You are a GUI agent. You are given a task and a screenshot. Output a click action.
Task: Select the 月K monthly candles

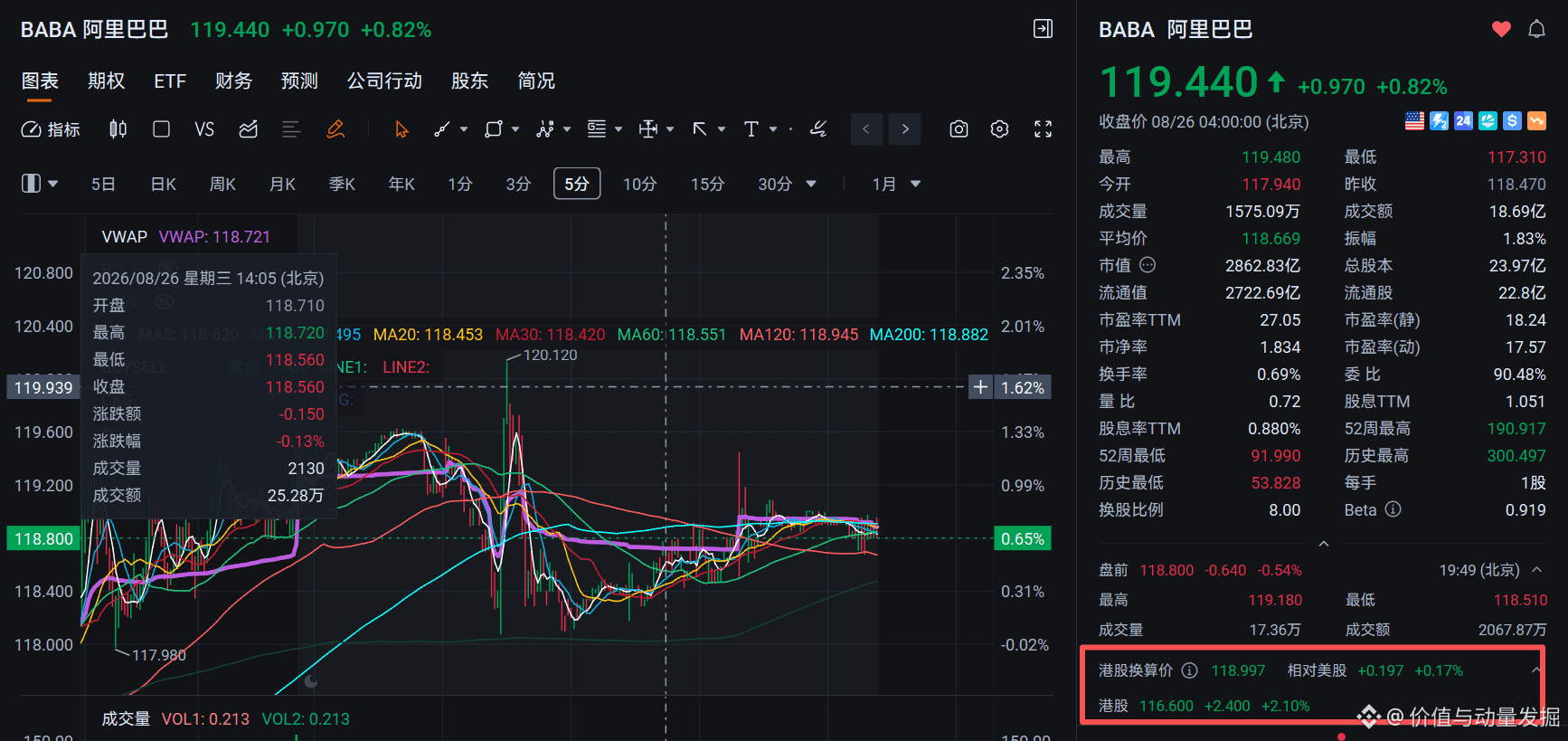click(282, 184)
